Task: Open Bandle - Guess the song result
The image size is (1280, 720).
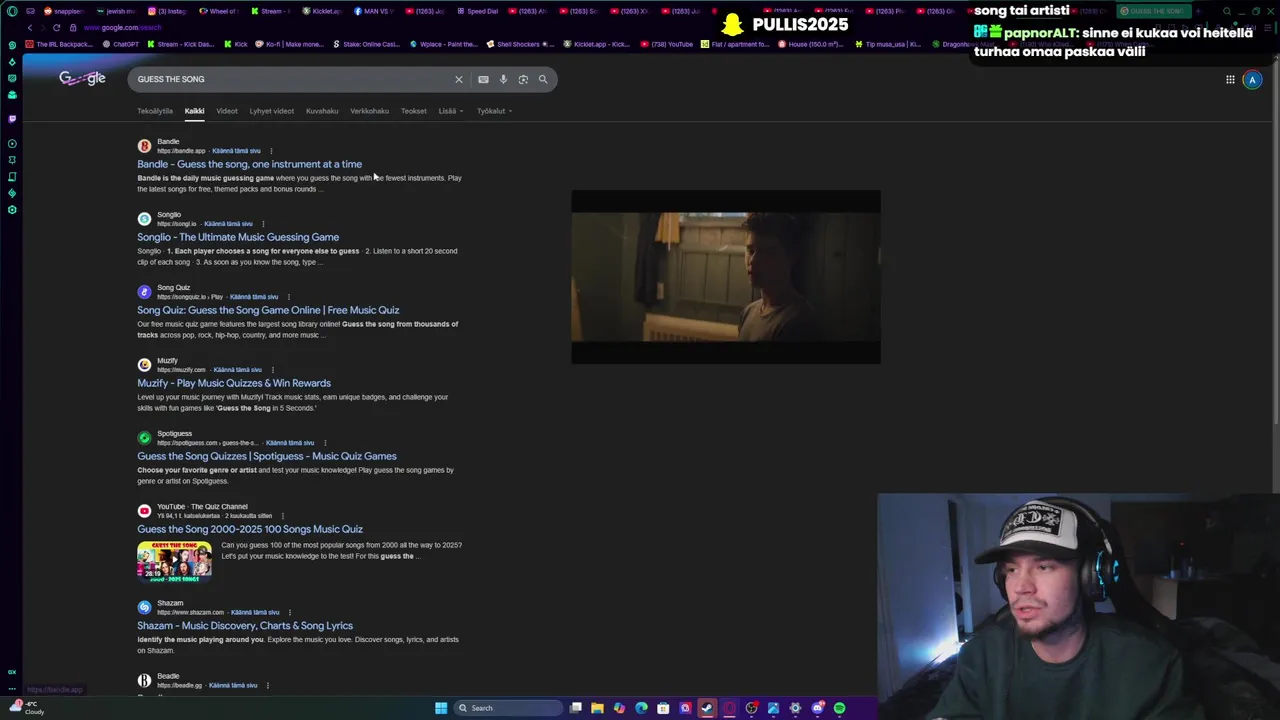Action: 250,164
